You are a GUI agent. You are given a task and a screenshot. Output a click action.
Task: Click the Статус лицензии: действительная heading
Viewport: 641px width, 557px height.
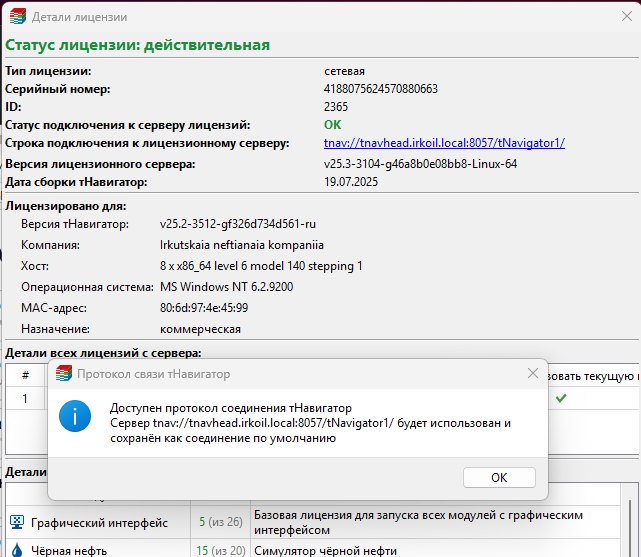pyautogui.click(x=137, y=45)
